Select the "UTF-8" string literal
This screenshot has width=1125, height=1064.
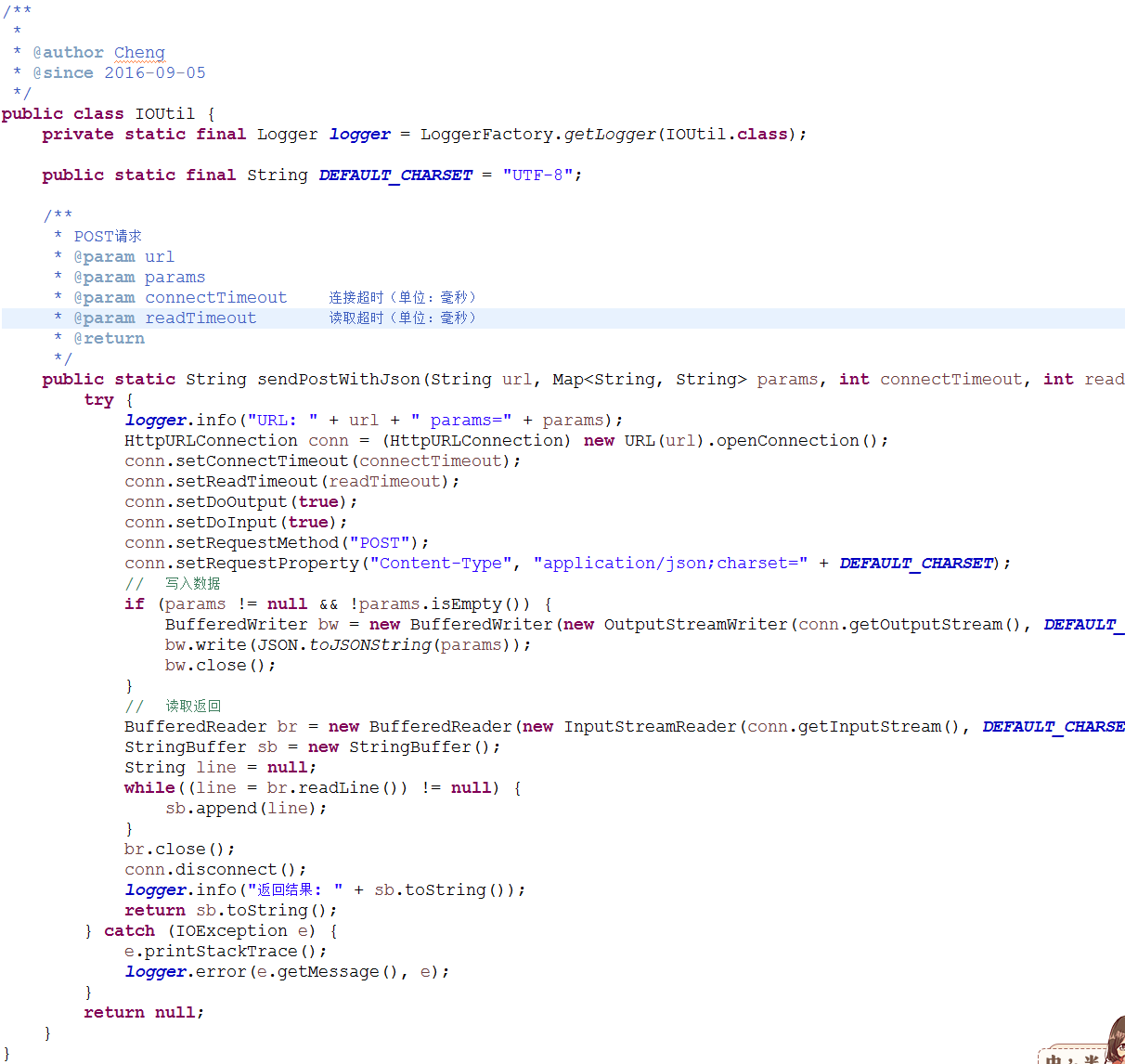click(538, 175)
